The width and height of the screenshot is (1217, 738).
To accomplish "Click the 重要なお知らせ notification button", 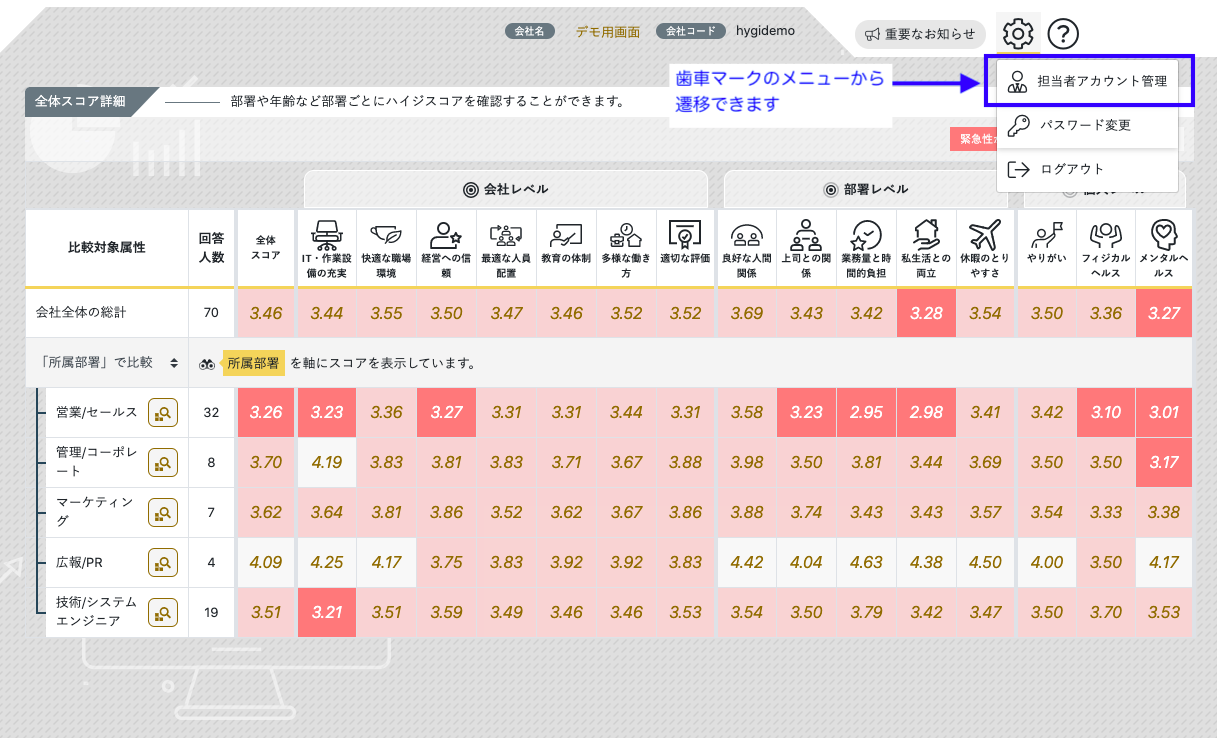I will click(920, 34).
